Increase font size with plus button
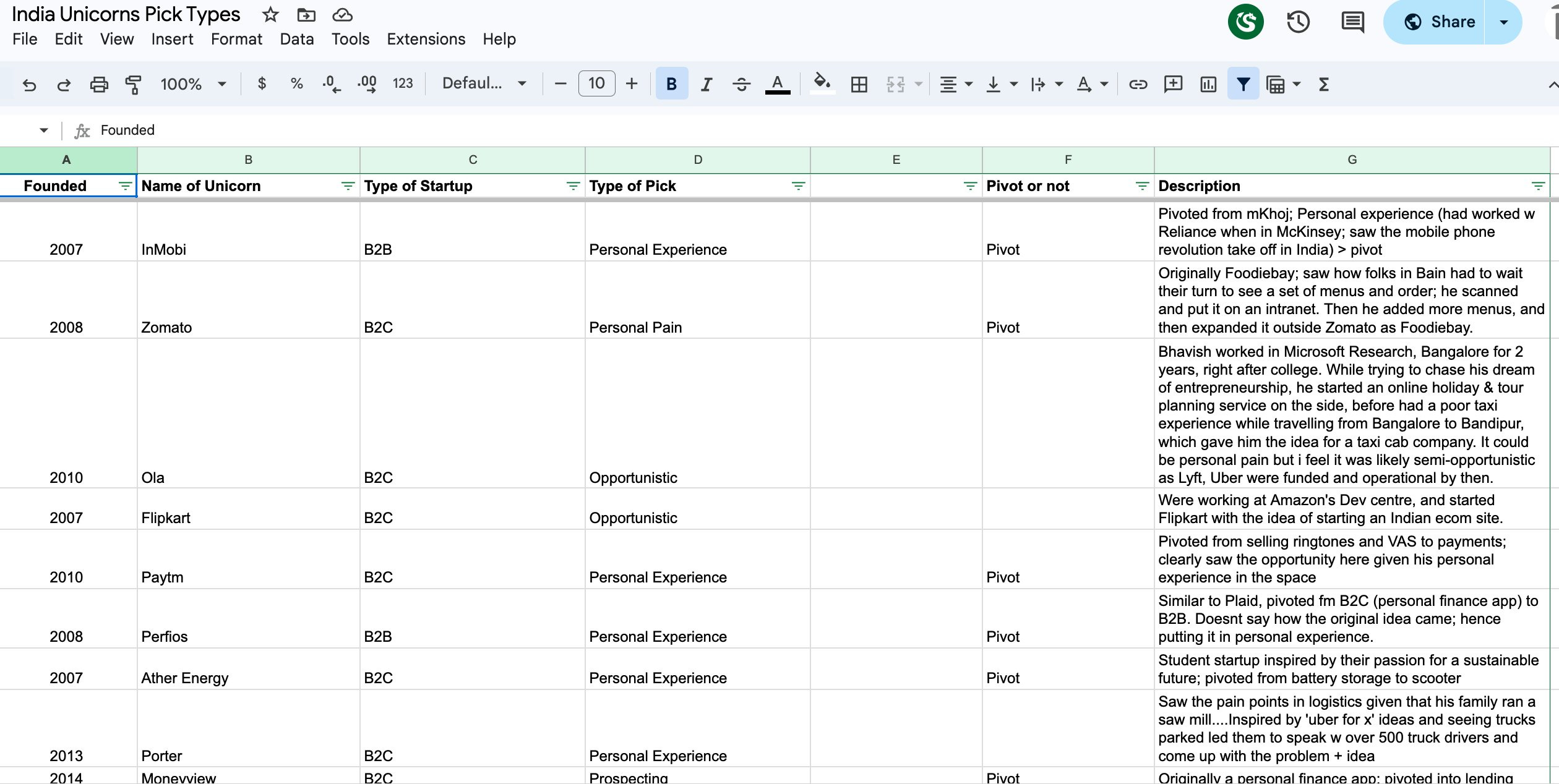This screenshot has width=1559, height=784. pos(631,83)
